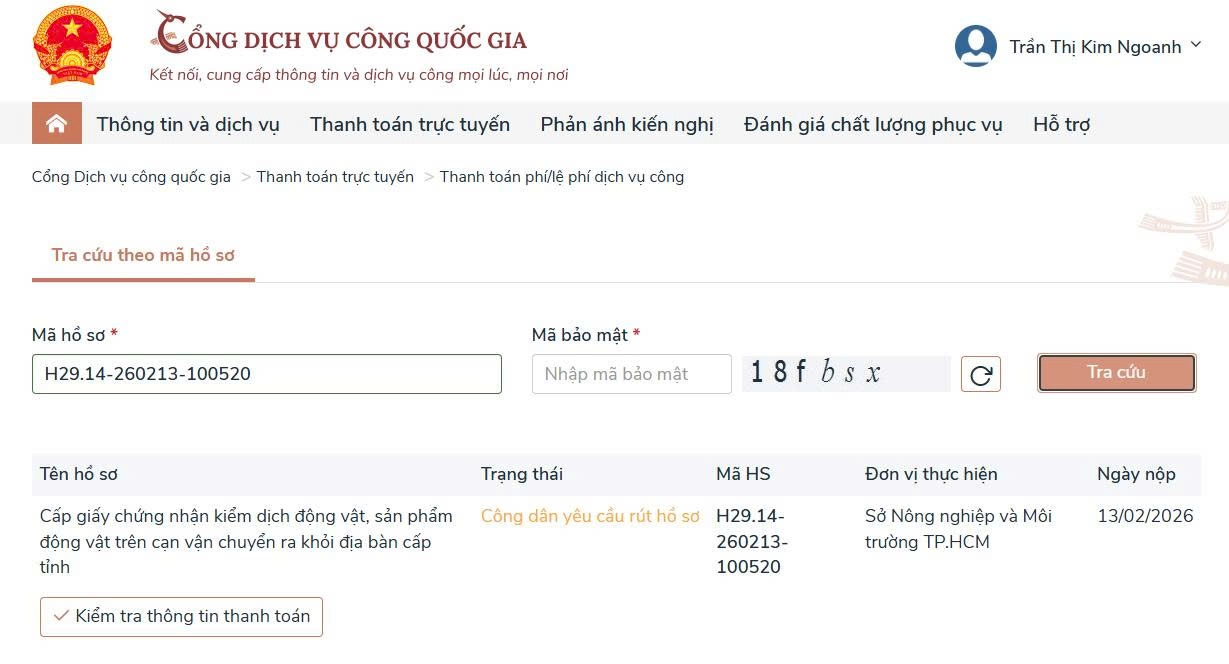Screen dimensions: 1229x664
Task: Open the Thông tin và dịch vụ menu
Action: (188, 125)
